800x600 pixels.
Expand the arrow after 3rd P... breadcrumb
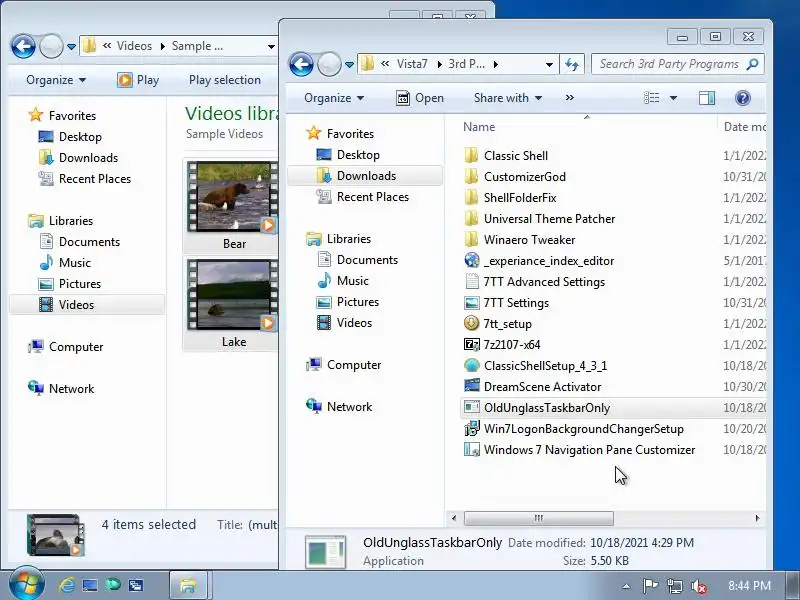(495, 64)
